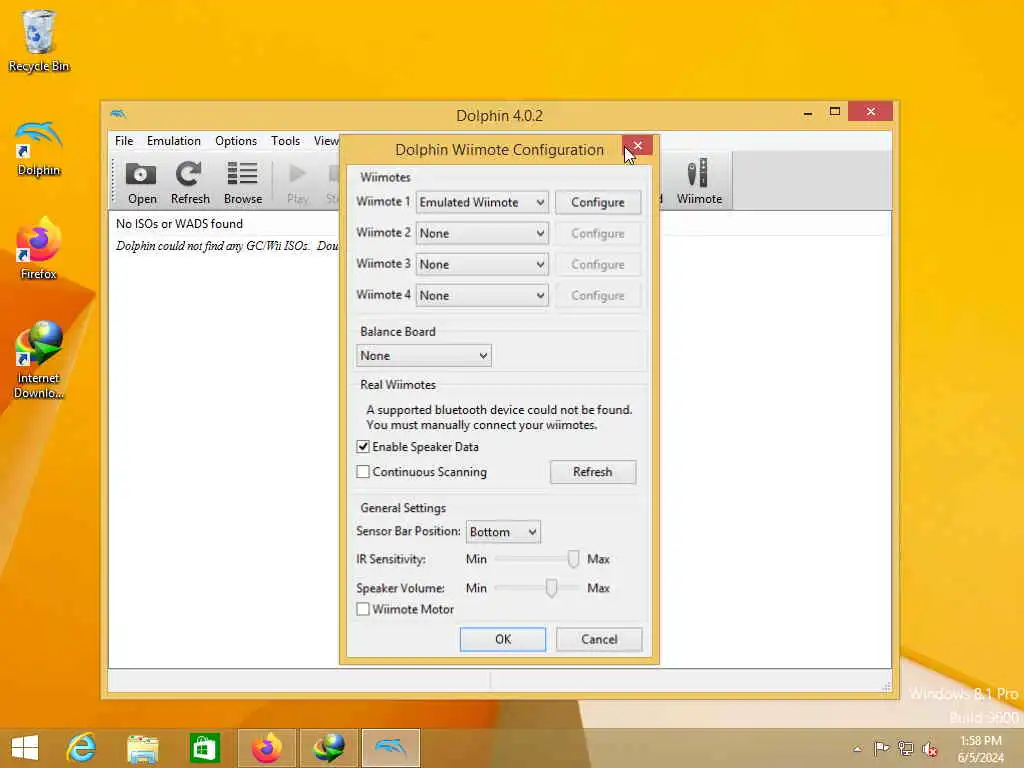Select the Dolphin desktop shortcut
This screenshot has height=768, width=1024.
point(39,149)
